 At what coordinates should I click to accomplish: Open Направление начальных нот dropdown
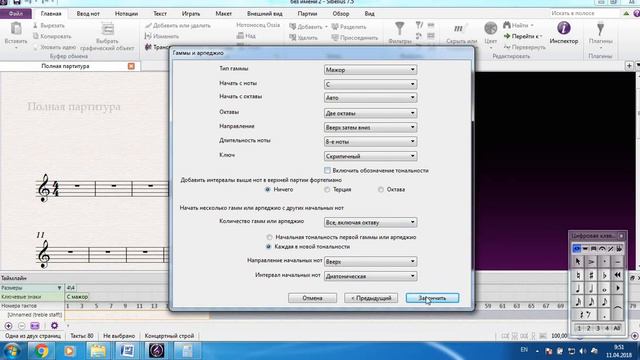click(370, 262)
